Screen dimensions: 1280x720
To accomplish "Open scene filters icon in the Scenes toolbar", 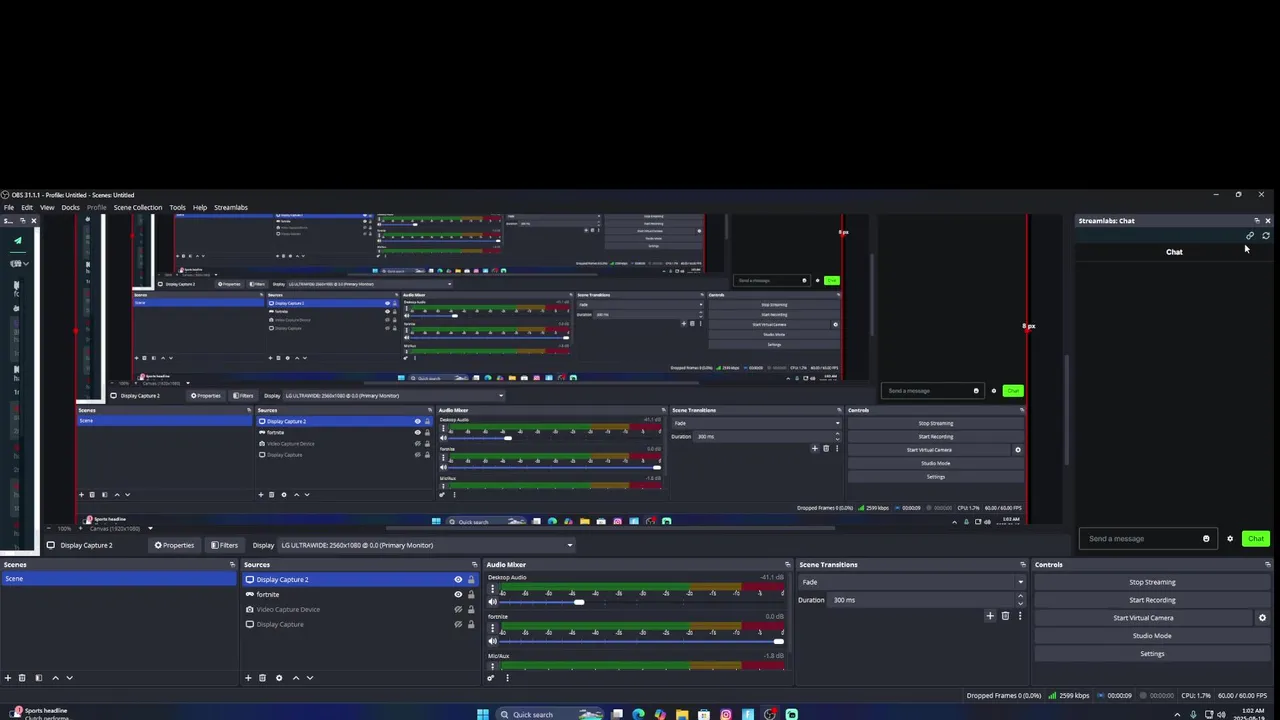I will pos(39,678).
